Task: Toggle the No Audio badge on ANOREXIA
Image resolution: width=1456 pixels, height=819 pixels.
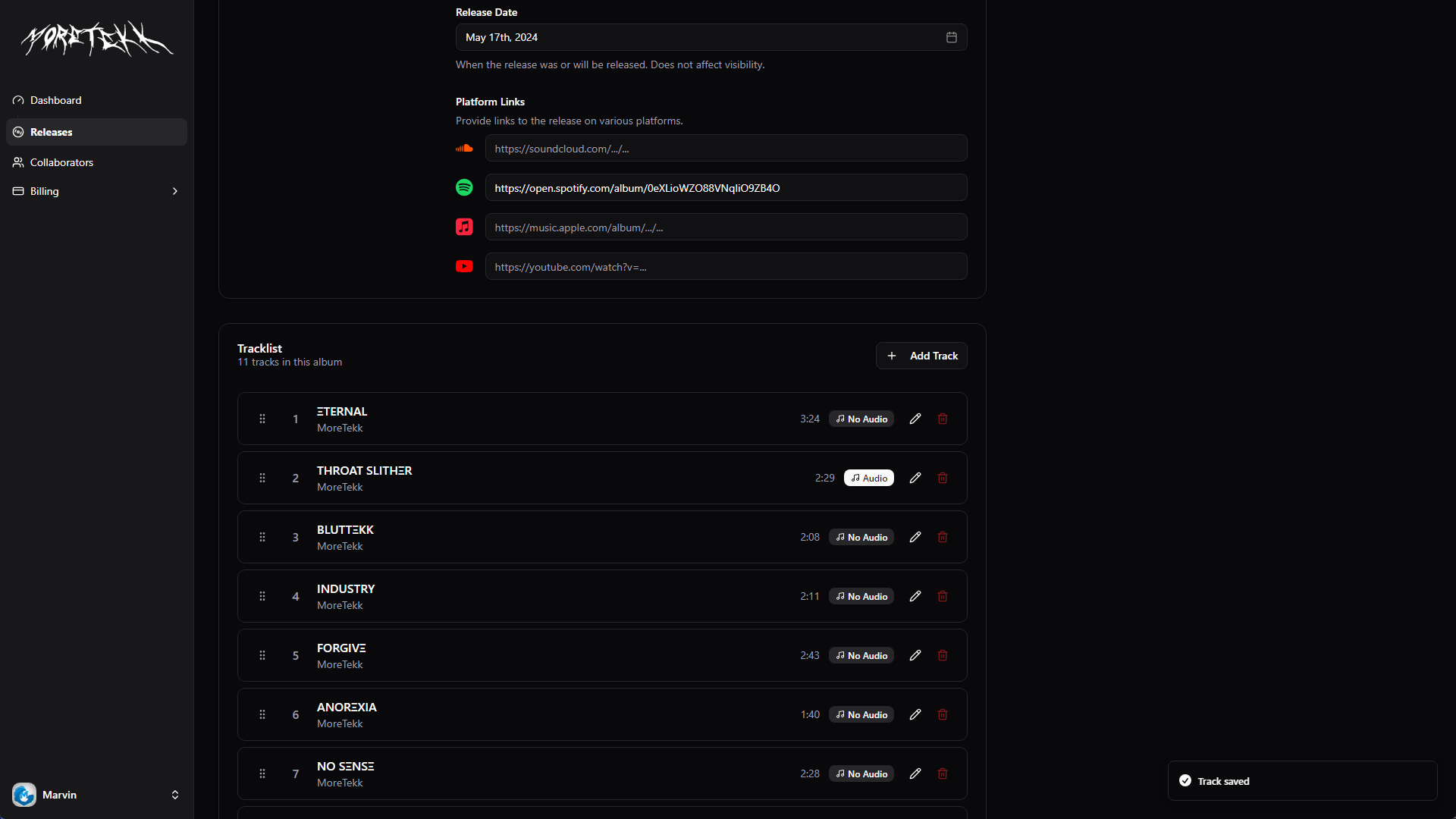Action: click(x=861, y=714)
